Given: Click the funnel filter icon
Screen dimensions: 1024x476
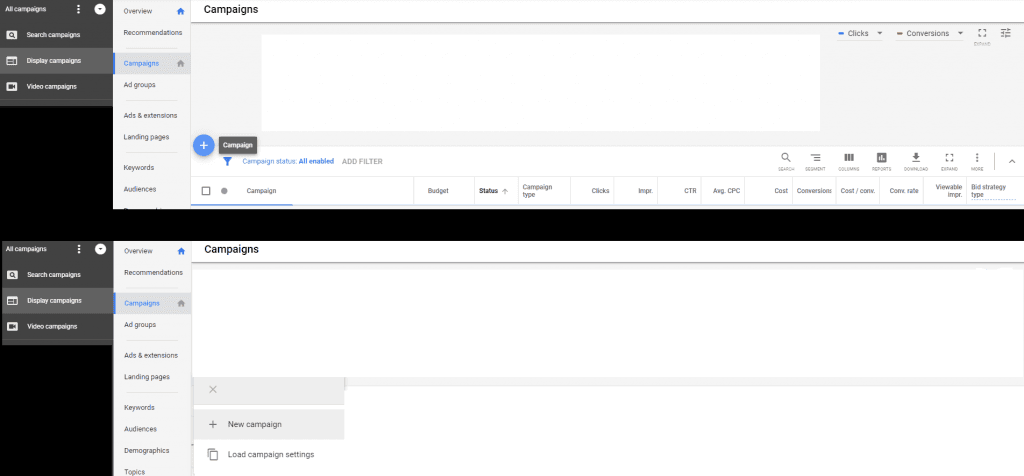Looking at the screenshot, I should 227,161.
